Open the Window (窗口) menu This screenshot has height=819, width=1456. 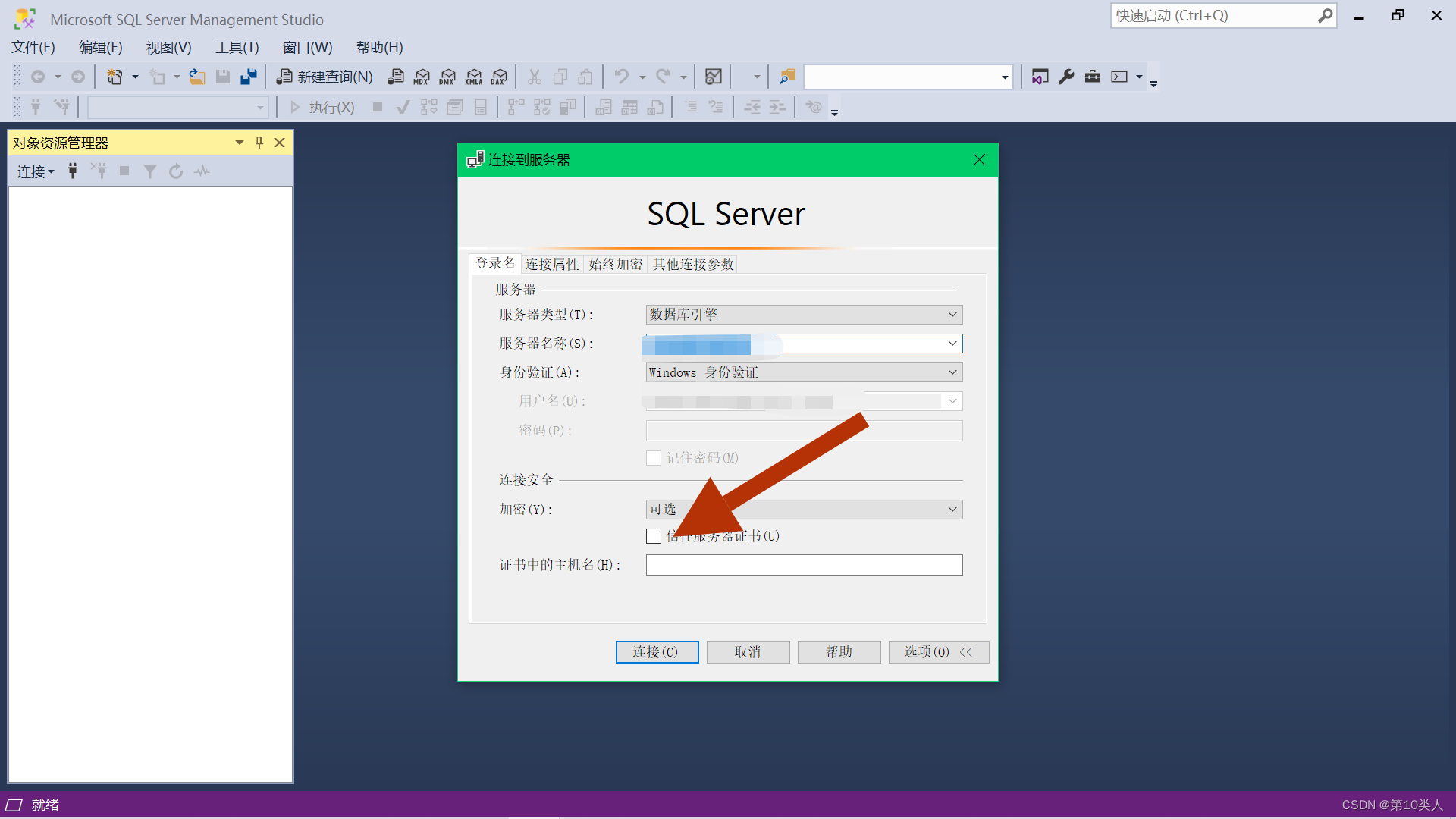tap(308, 47)
